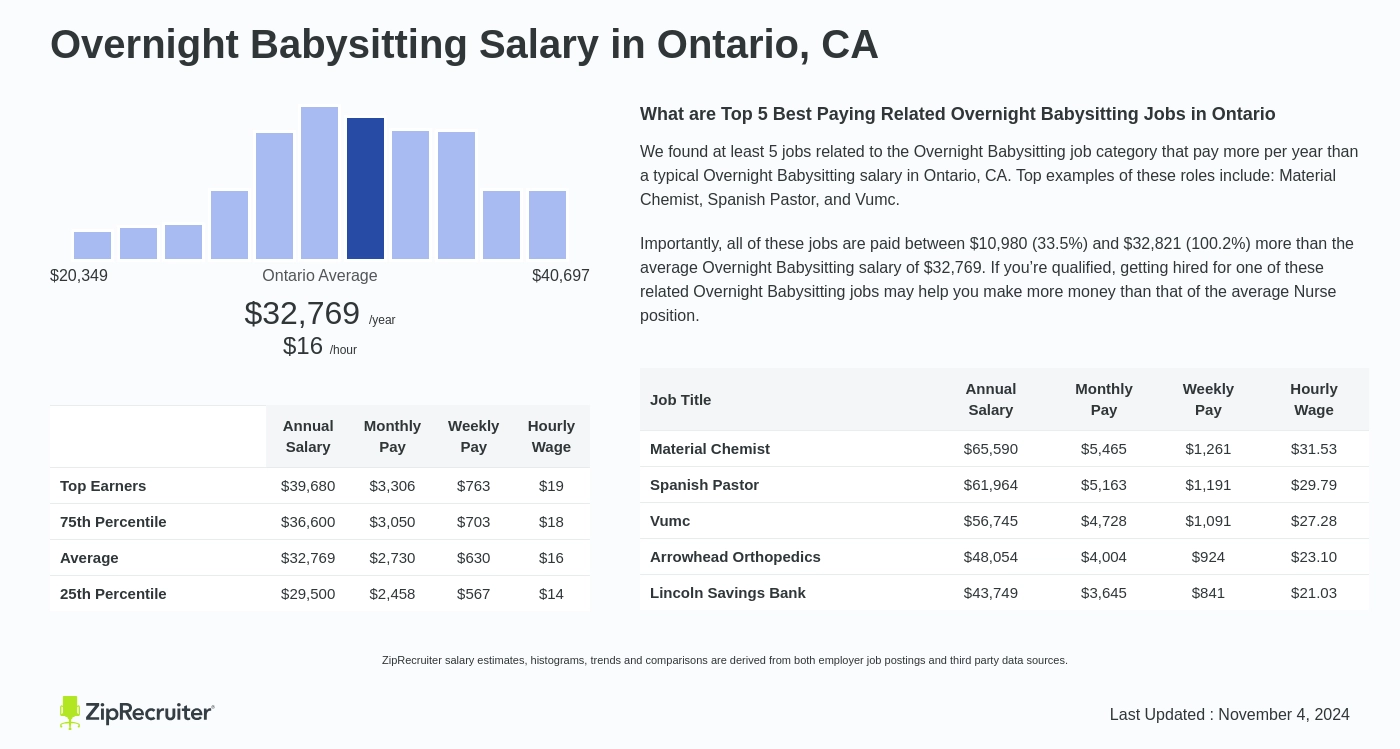Click the shortest, first histogram bar
This screenshot has height=749, width=1400.
pos(92,245)
